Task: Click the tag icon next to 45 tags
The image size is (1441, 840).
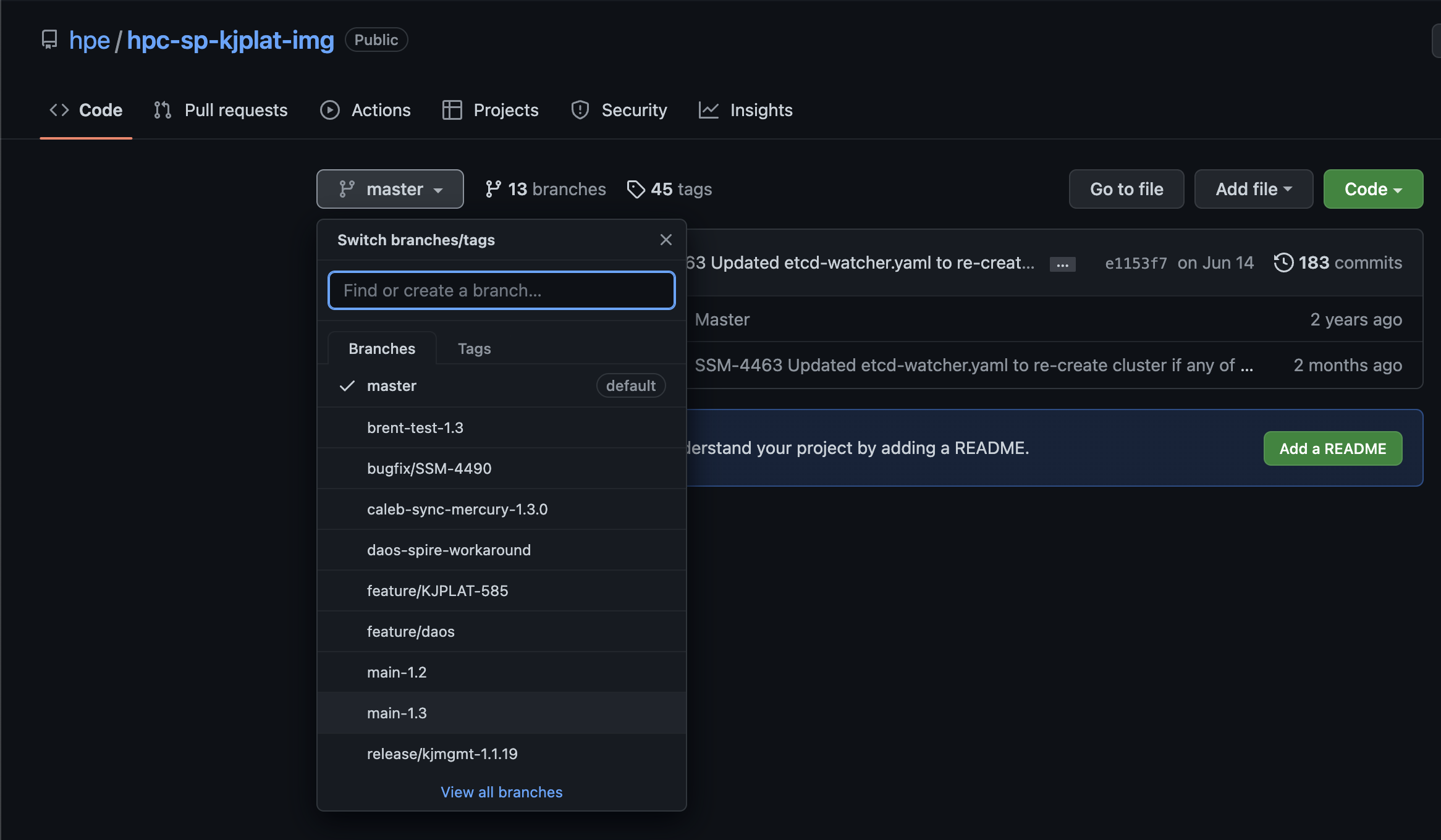Action: coord(636,189)
